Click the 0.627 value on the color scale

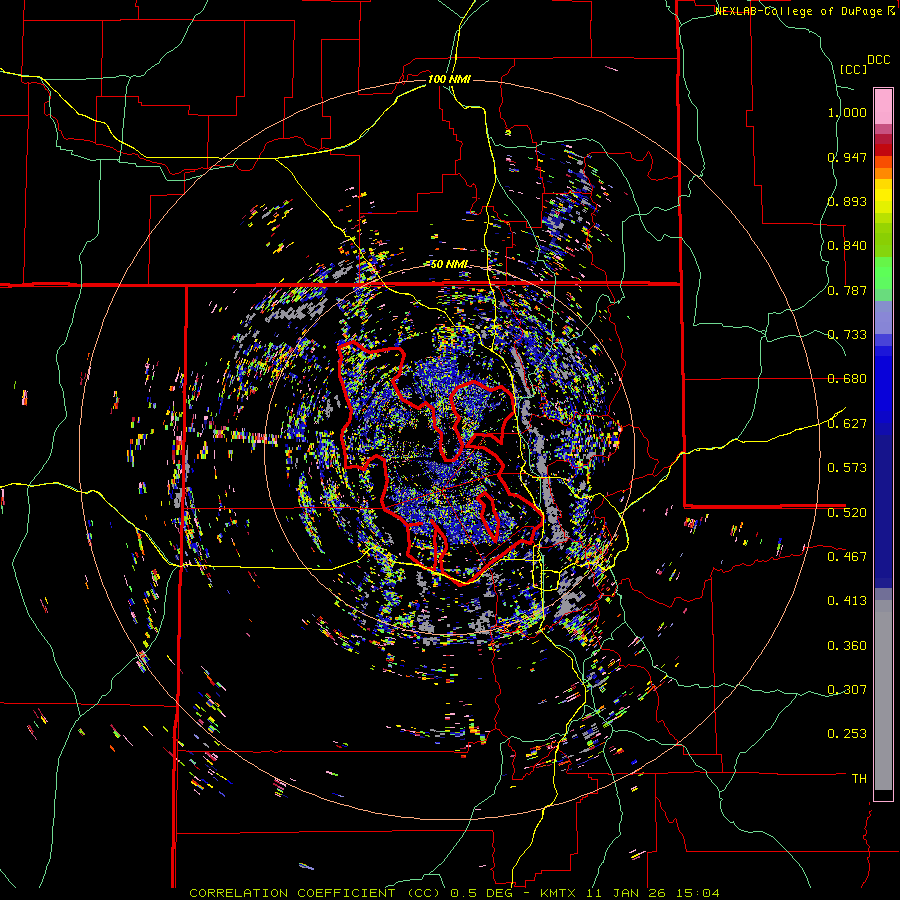point(847,424)
